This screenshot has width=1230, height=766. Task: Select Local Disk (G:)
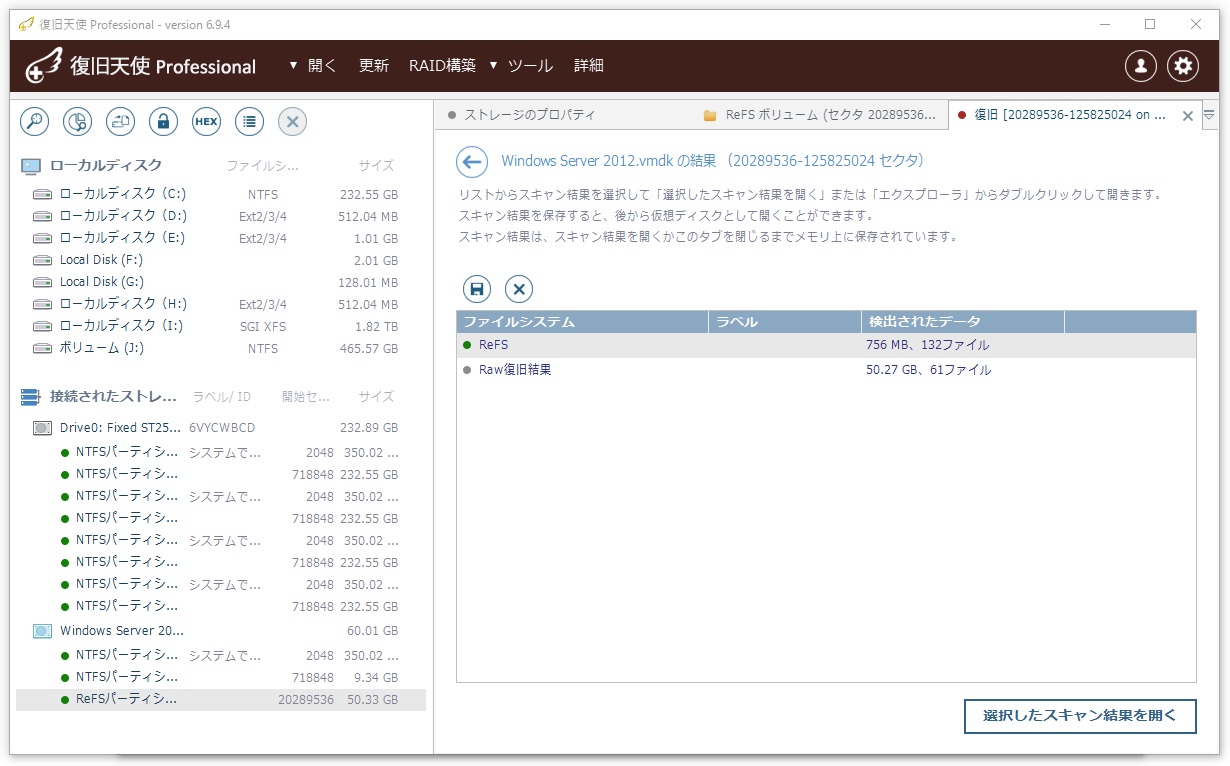[221, 282]
